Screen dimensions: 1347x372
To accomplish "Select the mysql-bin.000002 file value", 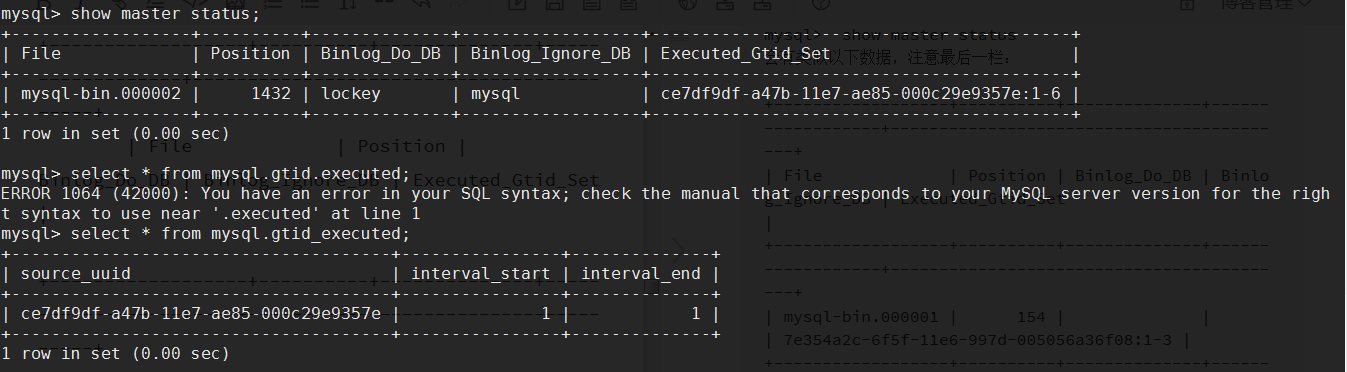I will pos(100,94).
